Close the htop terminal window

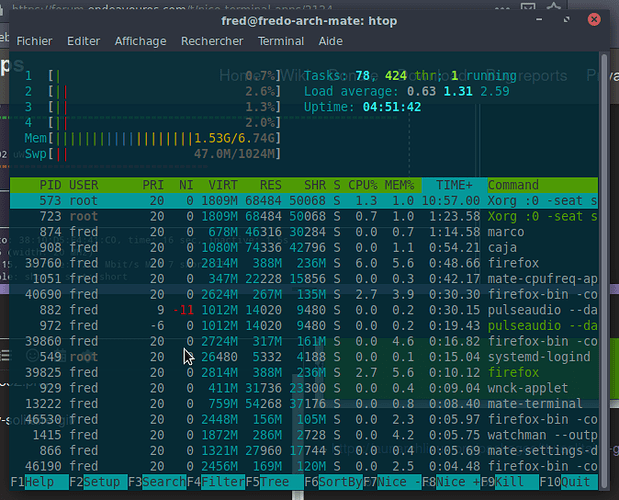point(594,19)
